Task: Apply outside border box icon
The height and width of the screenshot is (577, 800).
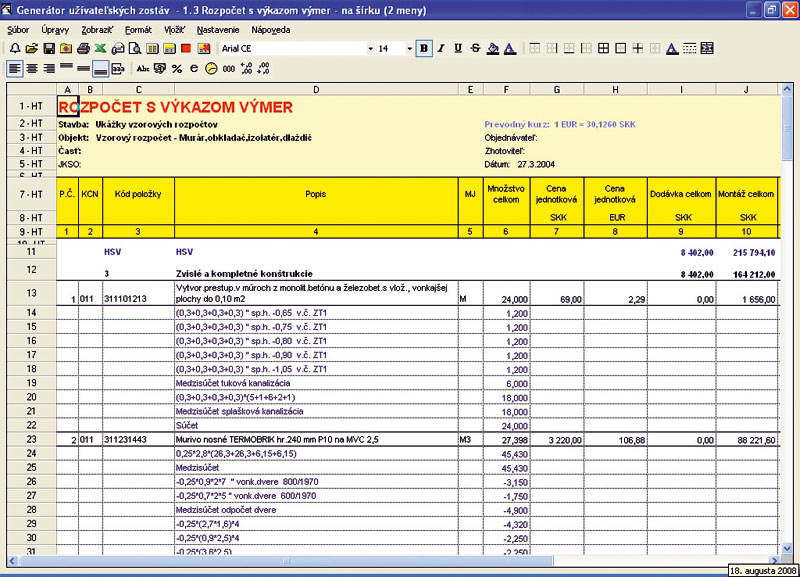Action: pyautogui.click(x=620, y=48)
